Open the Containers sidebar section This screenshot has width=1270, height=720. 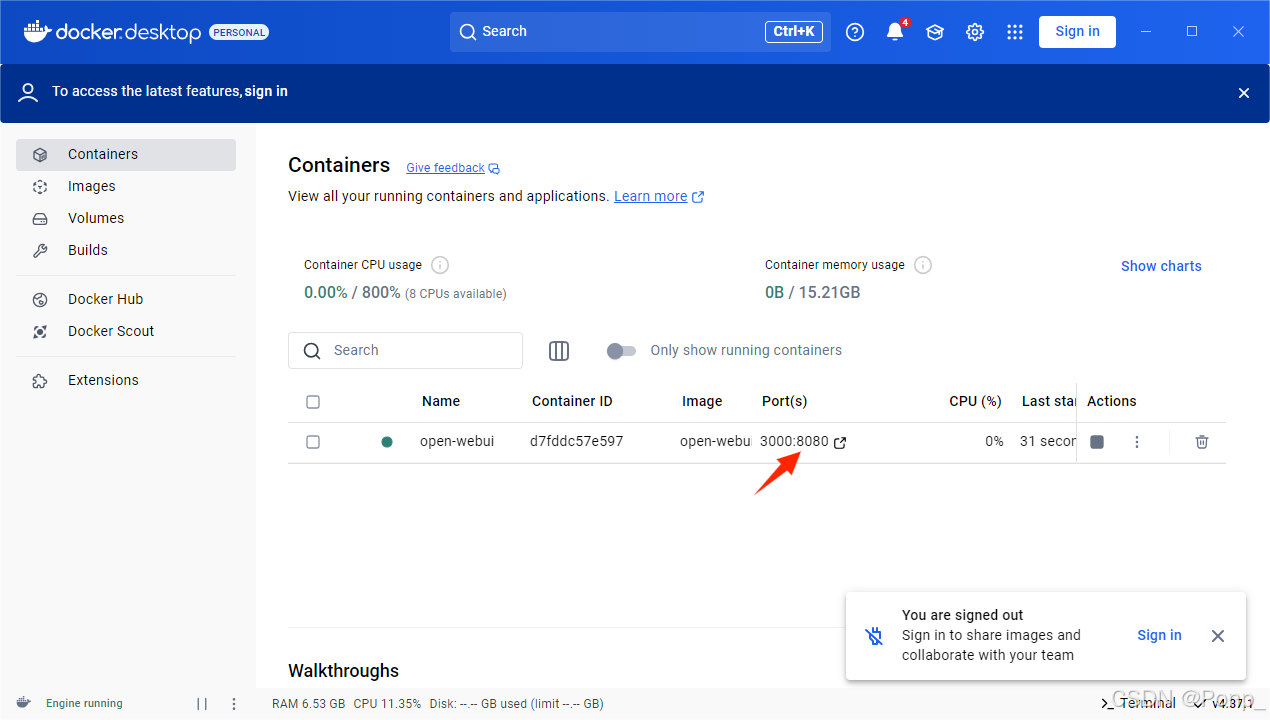[x=126, y=155]
